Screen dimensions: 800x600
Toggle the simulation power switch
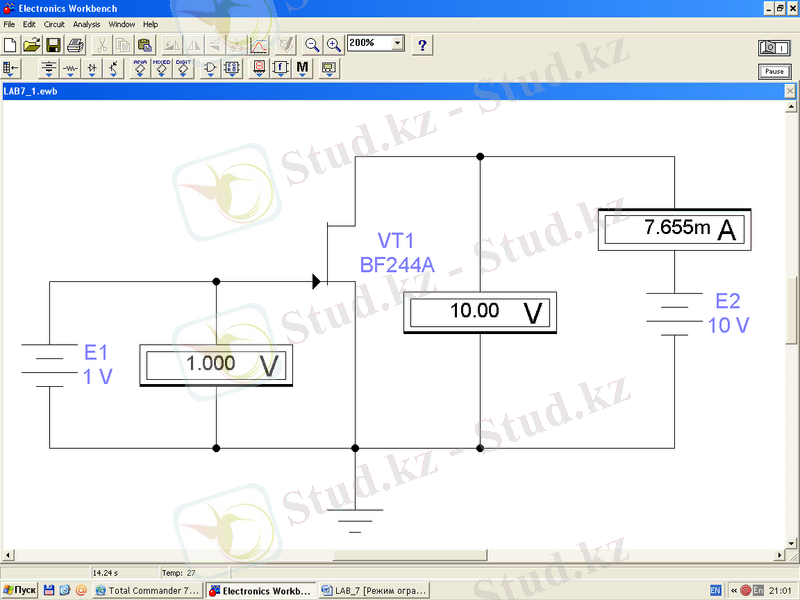[773, 47]
